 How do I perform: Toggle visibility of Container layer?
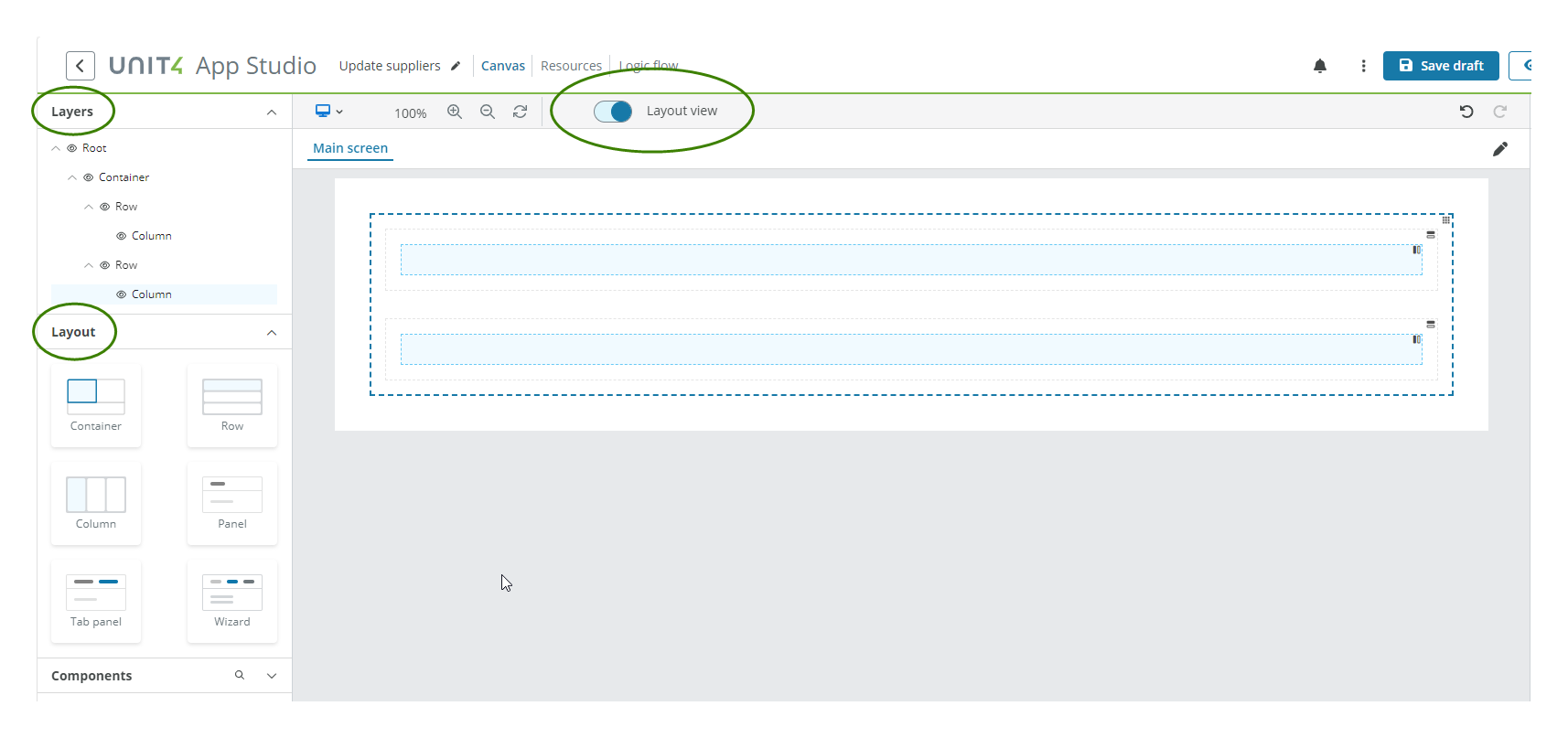click(x=89, y=177)
